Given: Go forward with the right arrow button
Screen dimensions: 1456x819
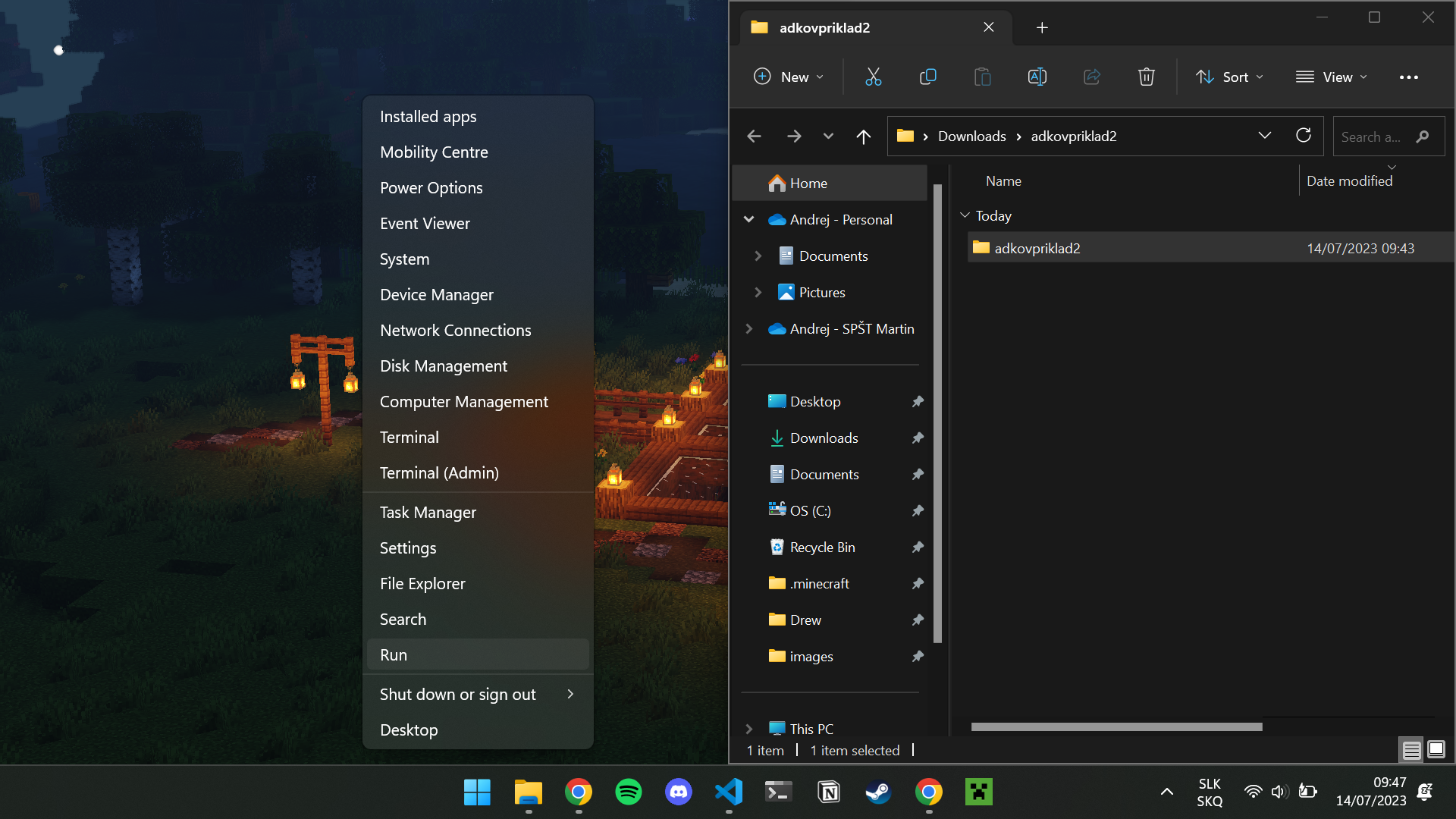Looking at the screenshot, I should click(x=793, y=136).
